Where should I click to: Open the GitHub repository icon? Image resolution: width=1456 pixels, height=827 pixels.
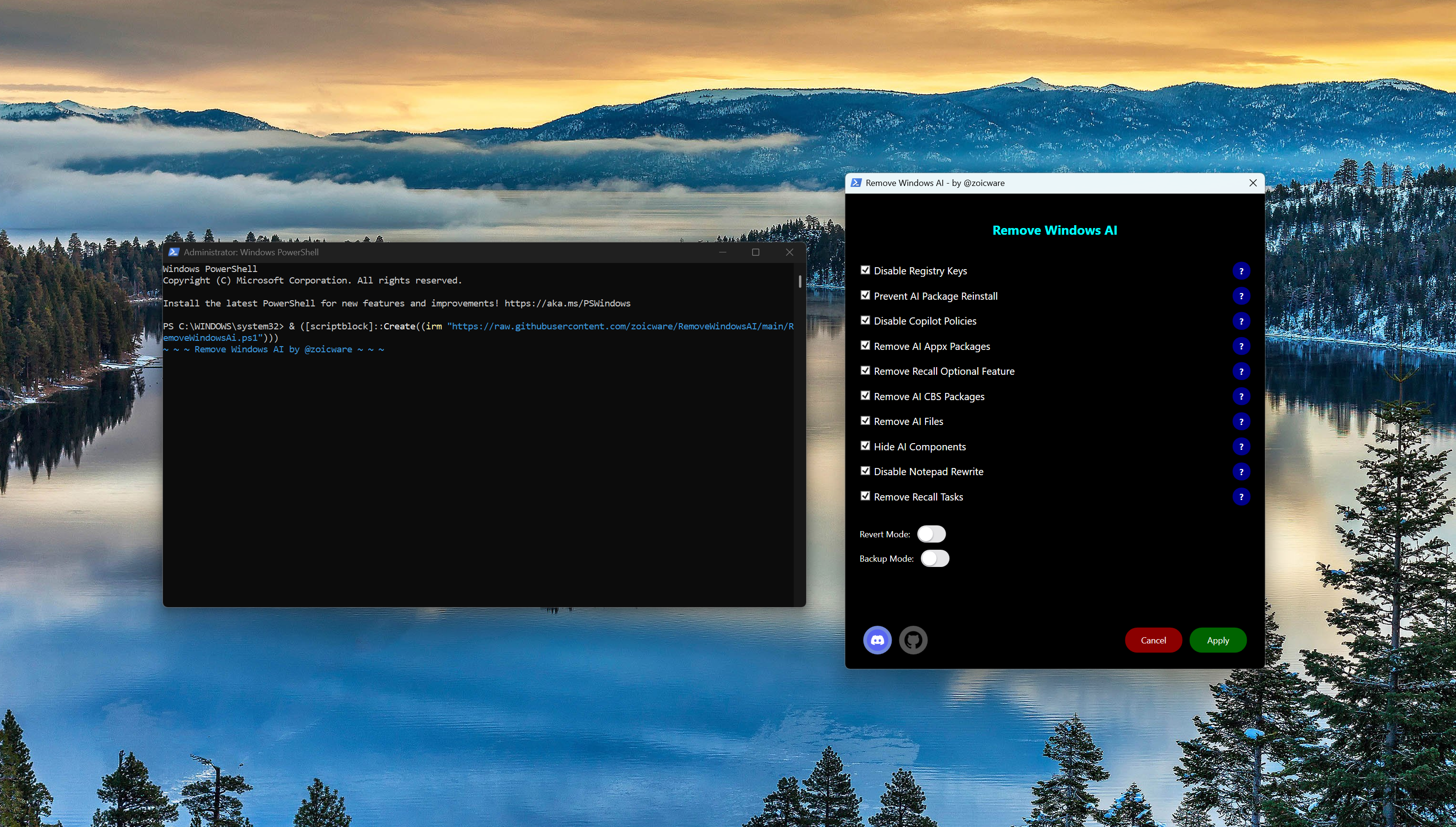click(913, 640)
